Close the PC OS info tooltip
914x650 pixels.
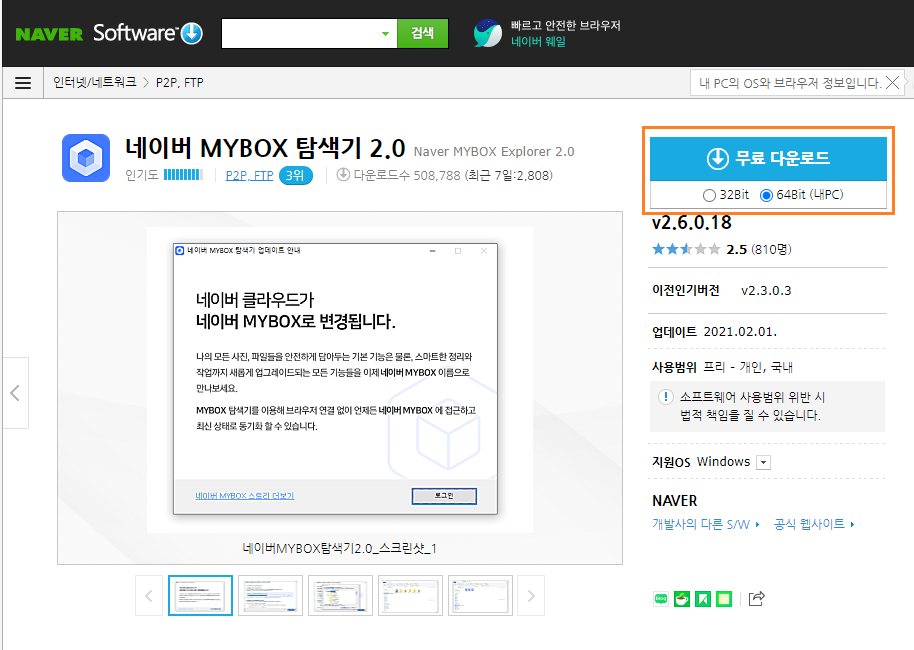pos(892,83)
